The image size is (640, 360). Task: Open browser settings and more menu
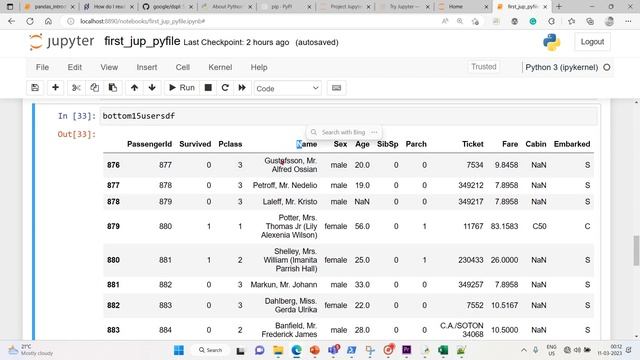pyautogui.click(x=628, y=21)
